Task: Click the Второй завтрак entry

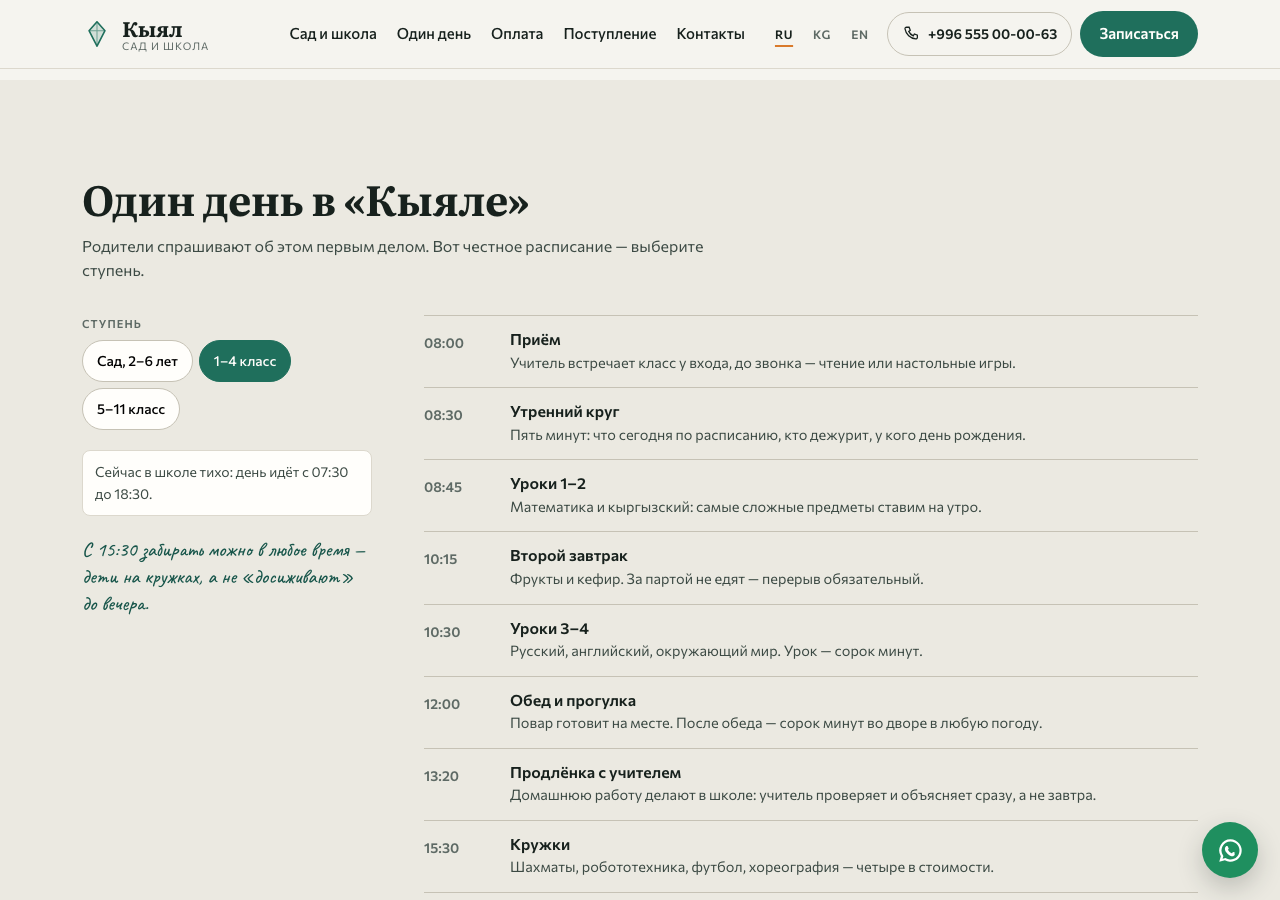Action: (811, 567)
